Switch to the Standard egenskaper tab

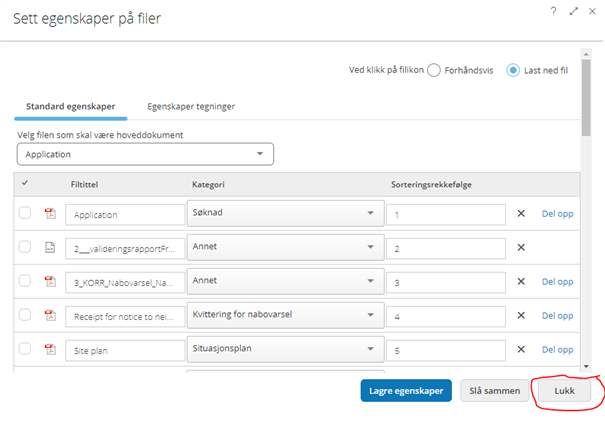click(71, 107)
